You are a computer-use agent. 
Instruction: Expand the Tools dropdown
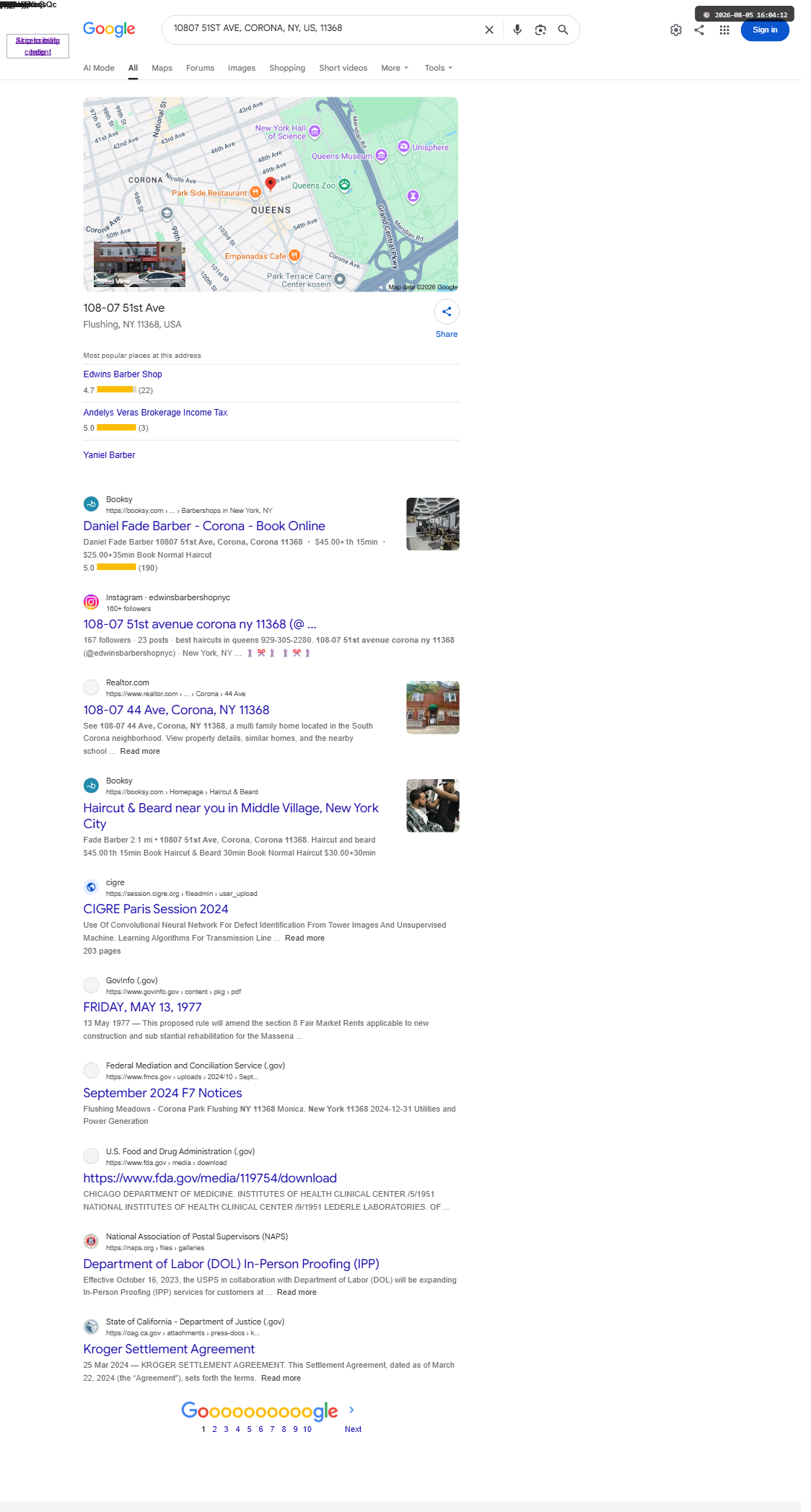pos(439,68)
